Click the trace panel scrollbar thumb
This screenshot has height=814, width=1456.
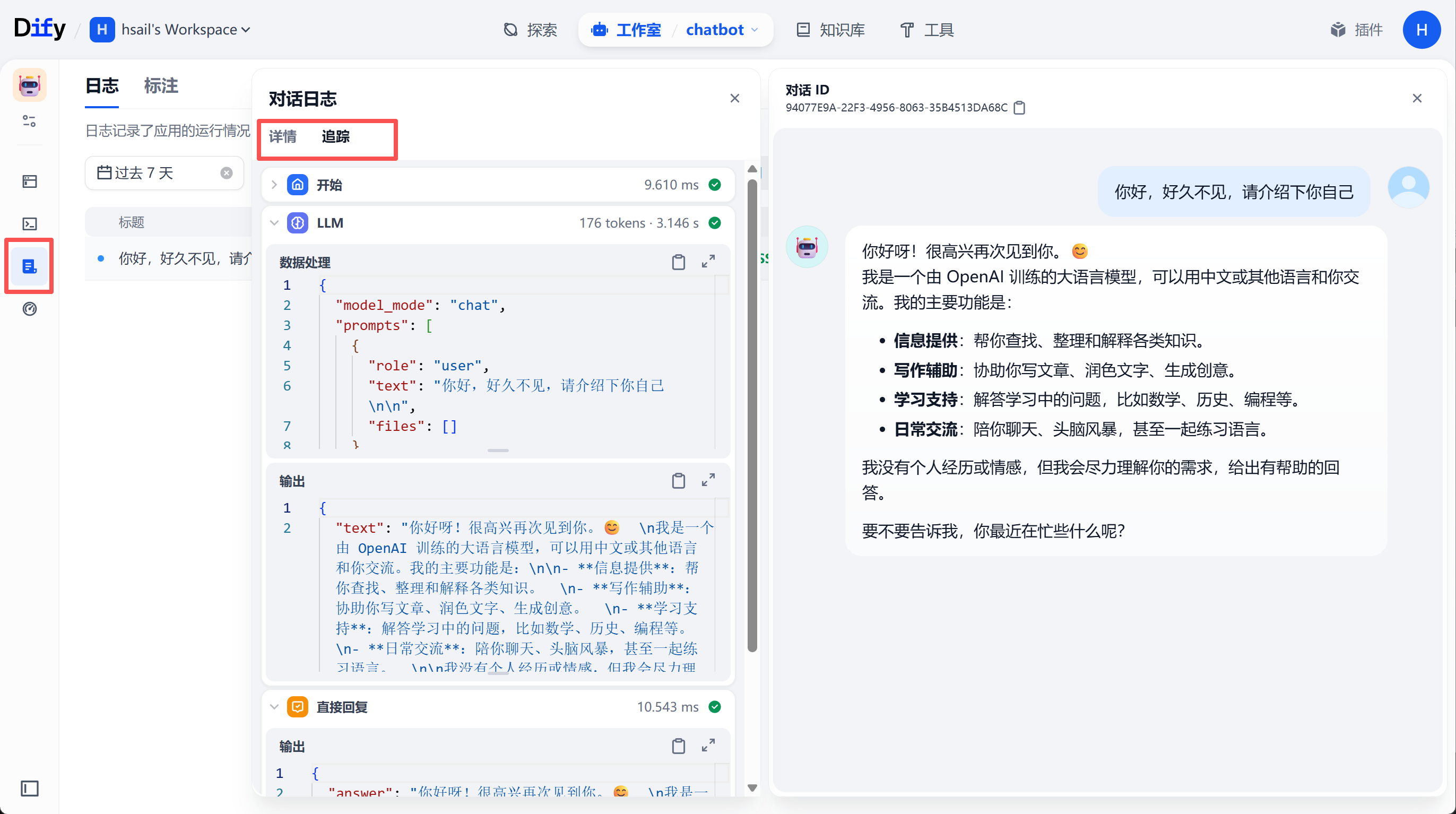[x=752, y=415]
